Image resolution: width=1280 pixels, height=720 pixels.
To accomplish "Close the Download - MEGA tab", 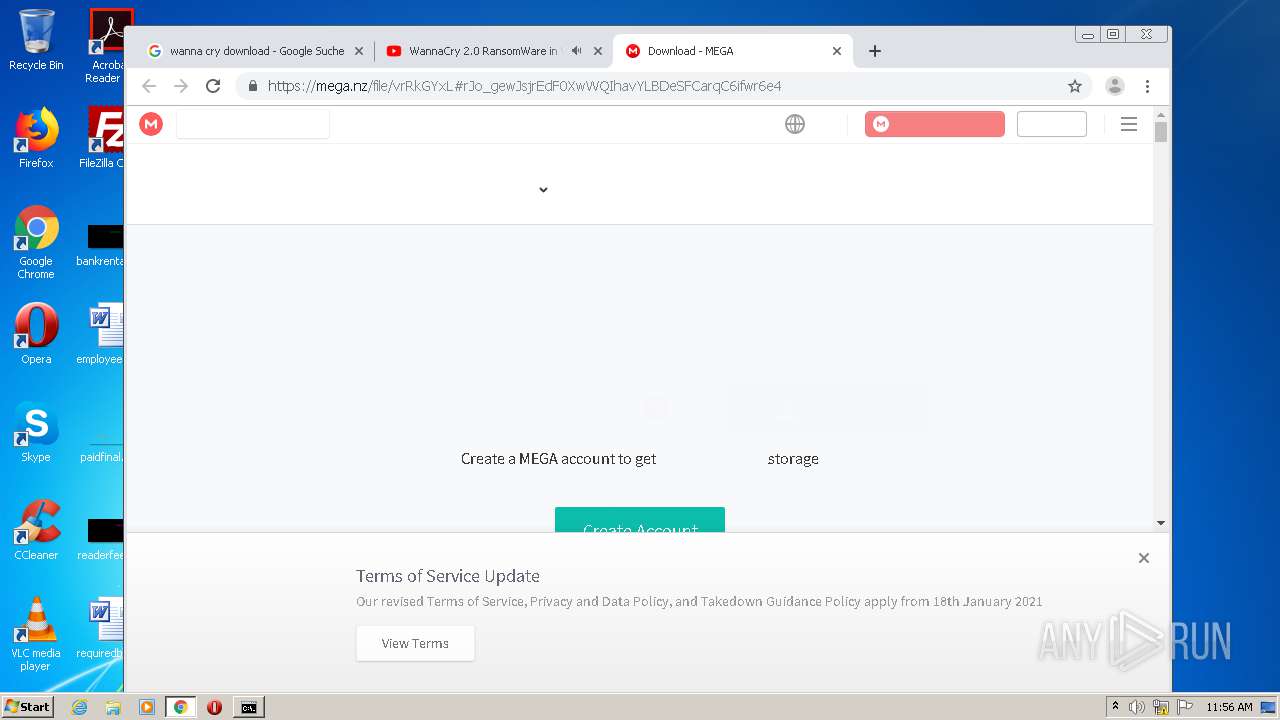I will (x=837, y=51).
